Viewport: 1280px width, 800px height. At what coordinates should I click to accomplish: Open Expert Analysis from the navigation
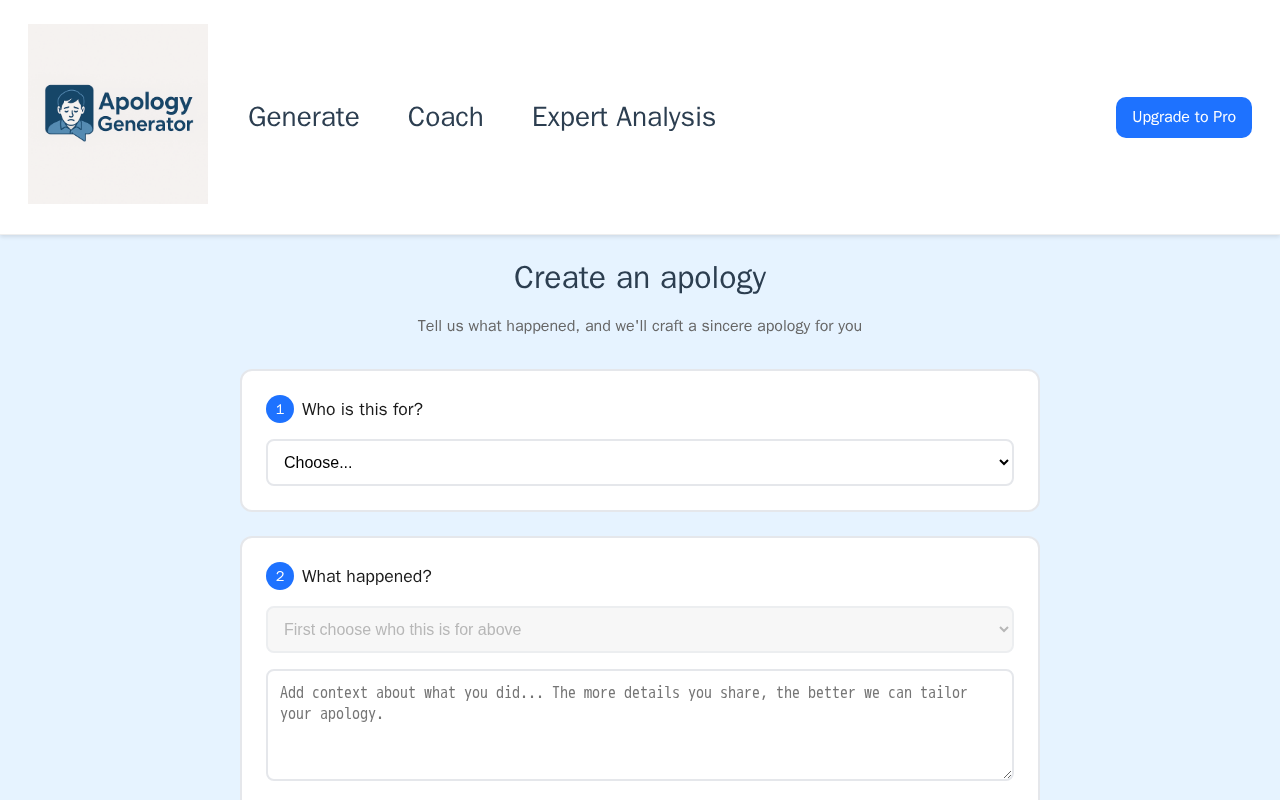624,117
